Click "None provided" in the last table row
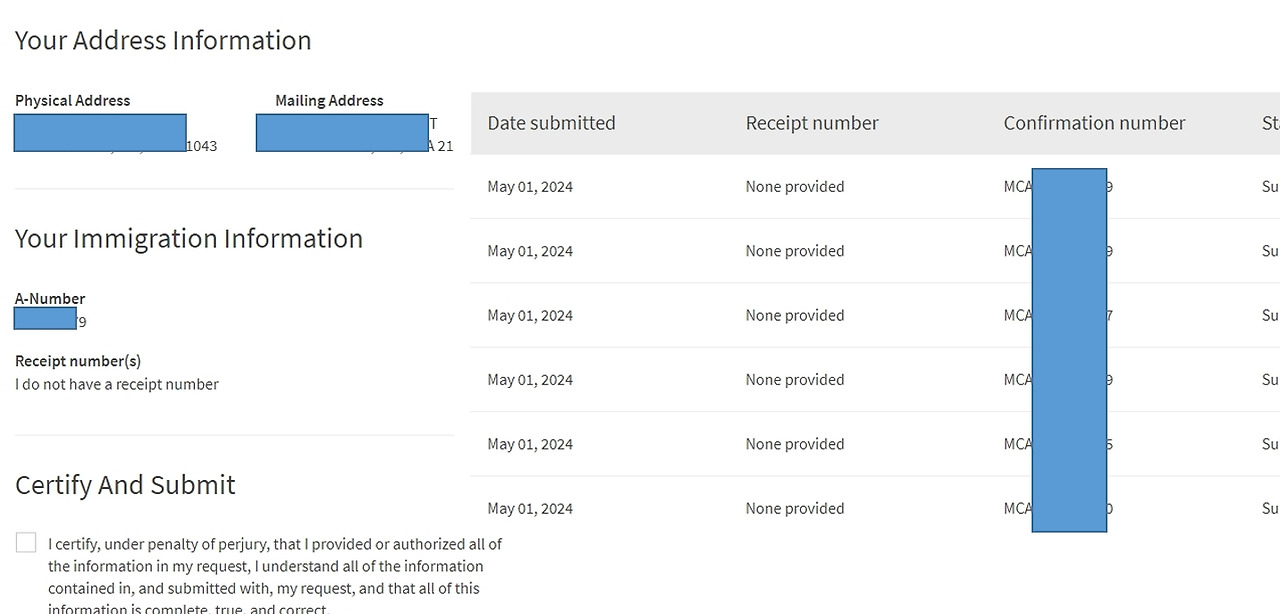 [794, 508]
